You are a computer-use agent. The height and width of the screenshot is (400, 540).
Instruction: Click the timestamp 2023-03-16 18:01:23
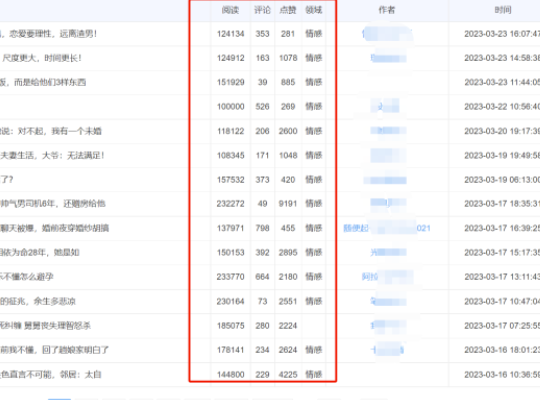(502, 350)
